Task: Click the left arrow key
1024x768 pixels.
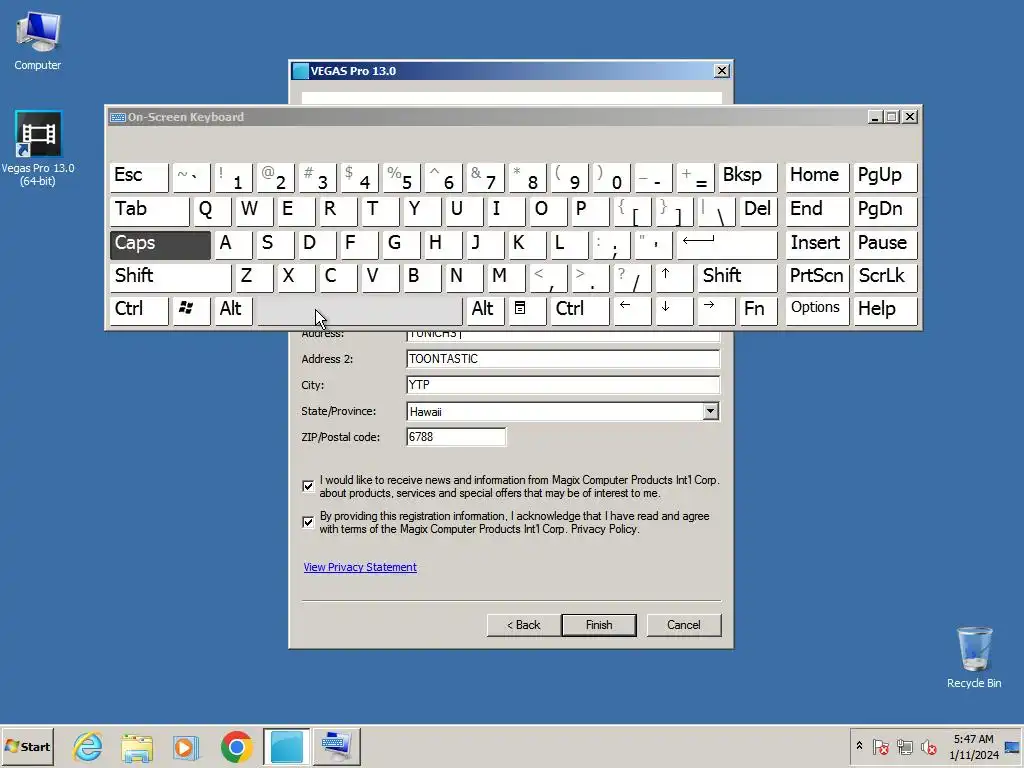Action: (x=632, y=310)
